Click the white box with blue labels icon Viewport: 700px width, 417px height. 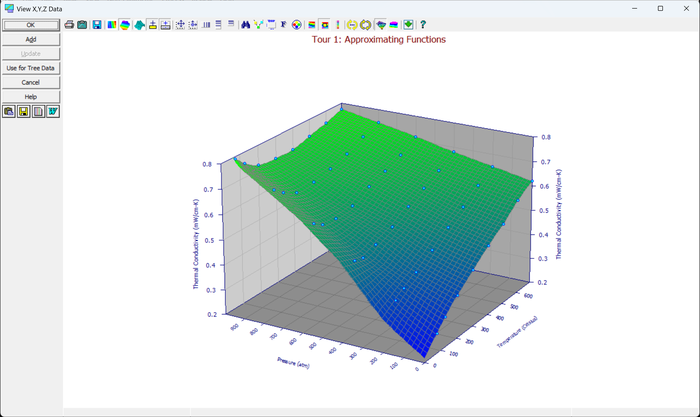(x=271, y=25)
